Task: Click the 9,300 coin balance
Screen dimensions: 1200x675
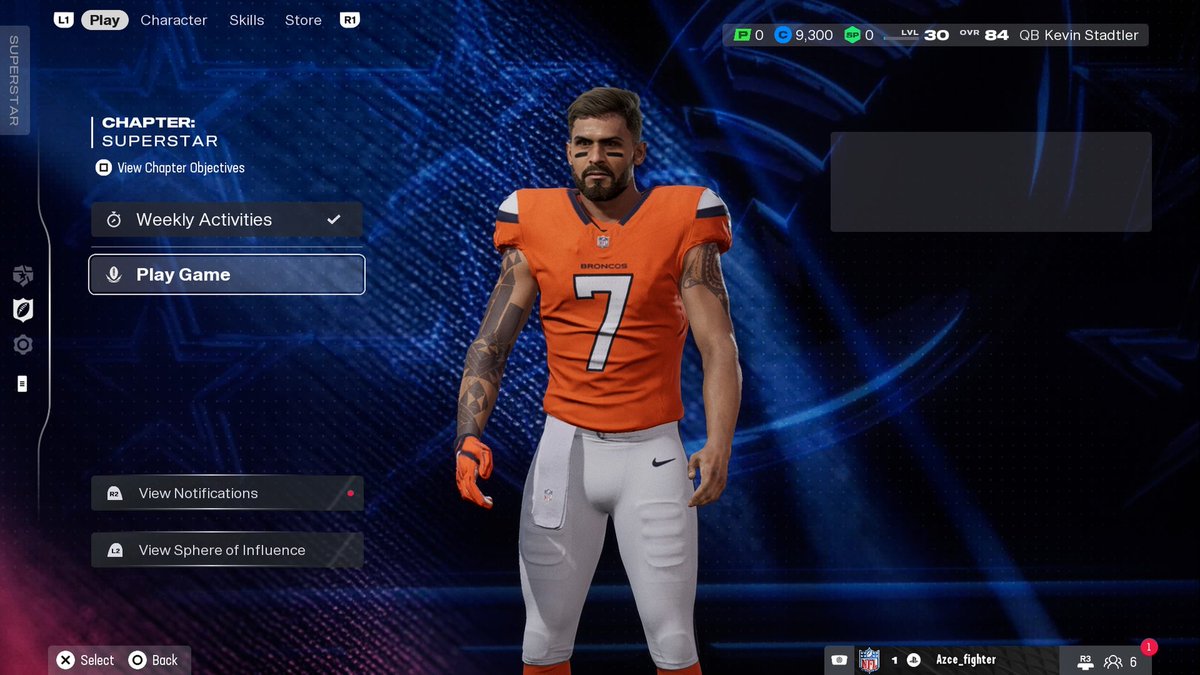Action: pos(814,35)
